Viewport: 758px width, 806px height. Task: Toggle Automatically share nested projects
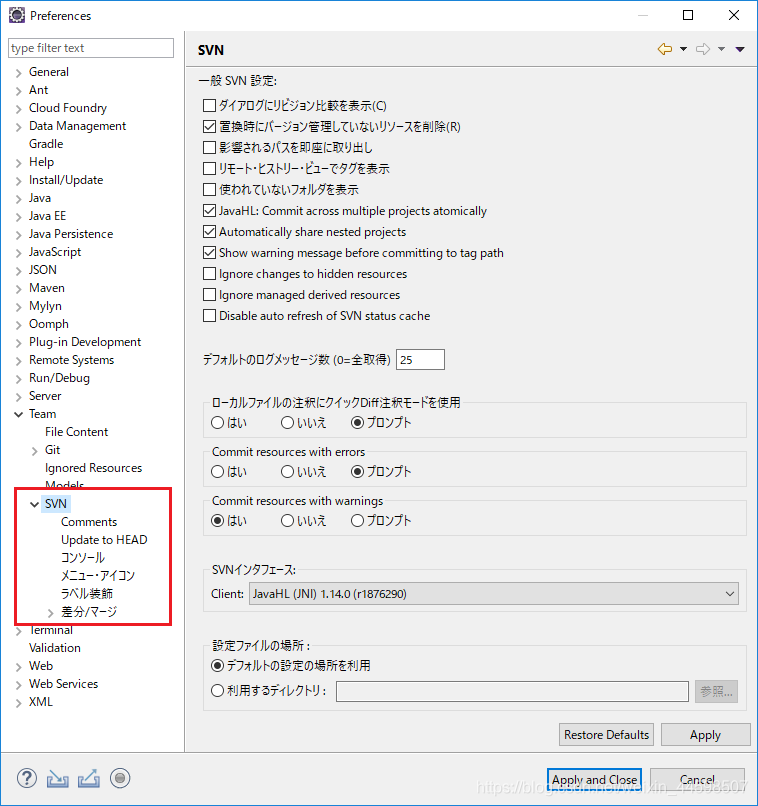click(209, 232)
